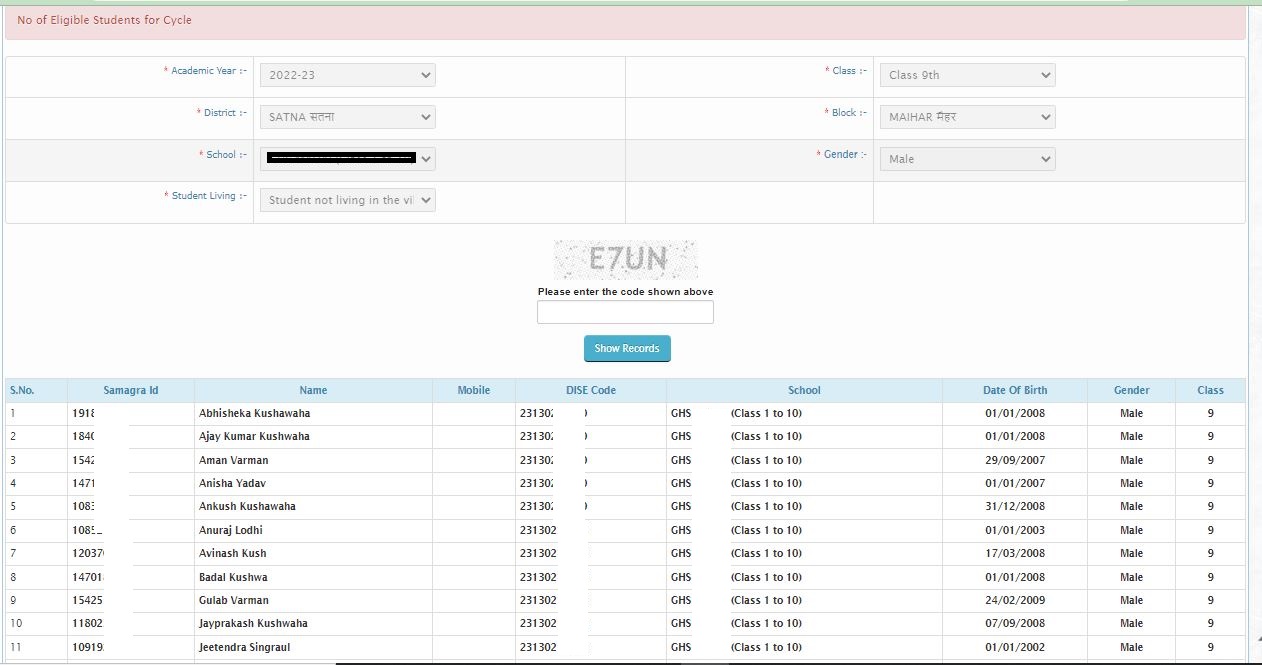Expand the Block dropdown showing MAIHAR
1262x665 pixels.
click(x=966, y=117)
